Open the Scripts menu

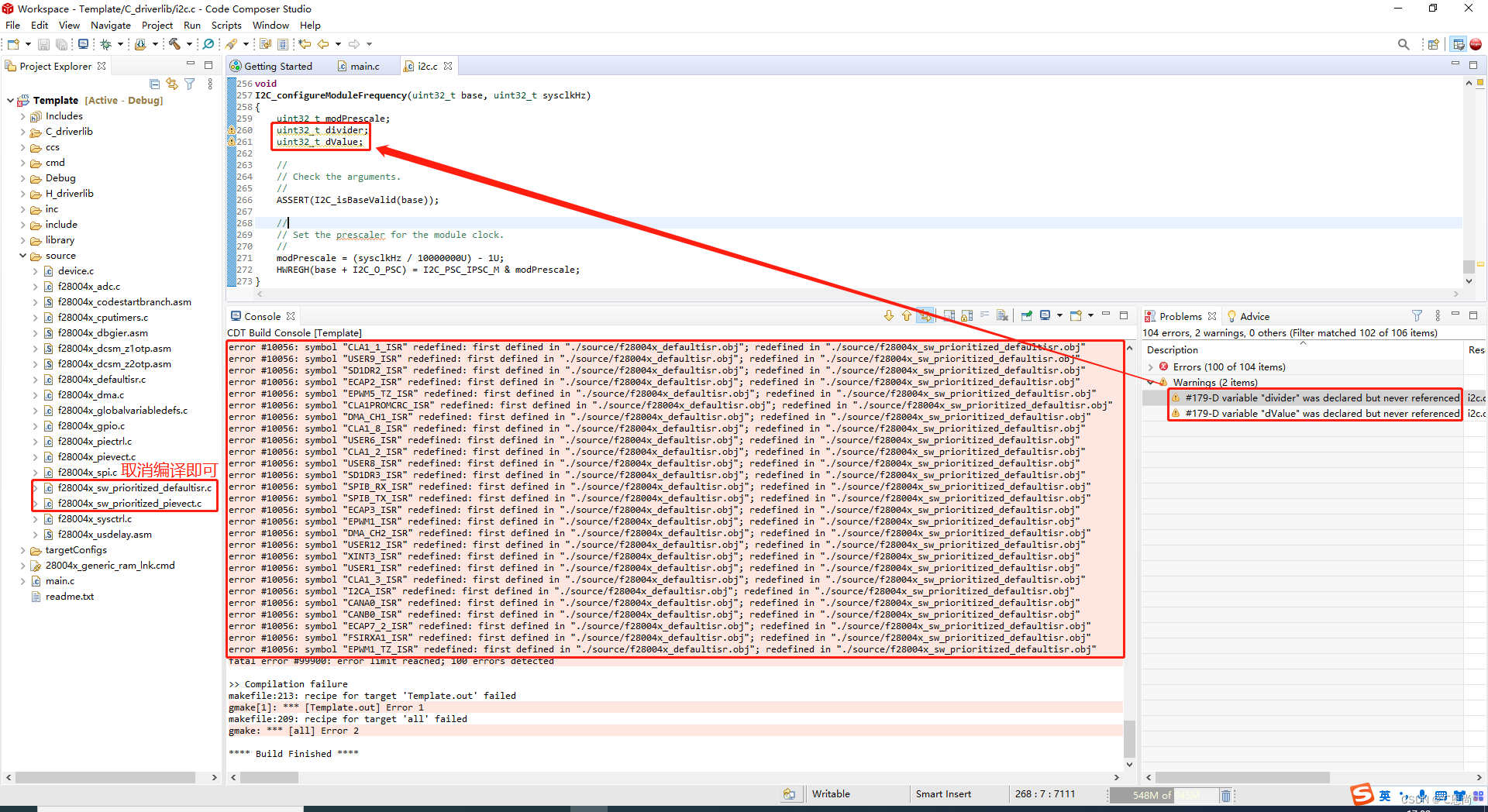(226, 26)
